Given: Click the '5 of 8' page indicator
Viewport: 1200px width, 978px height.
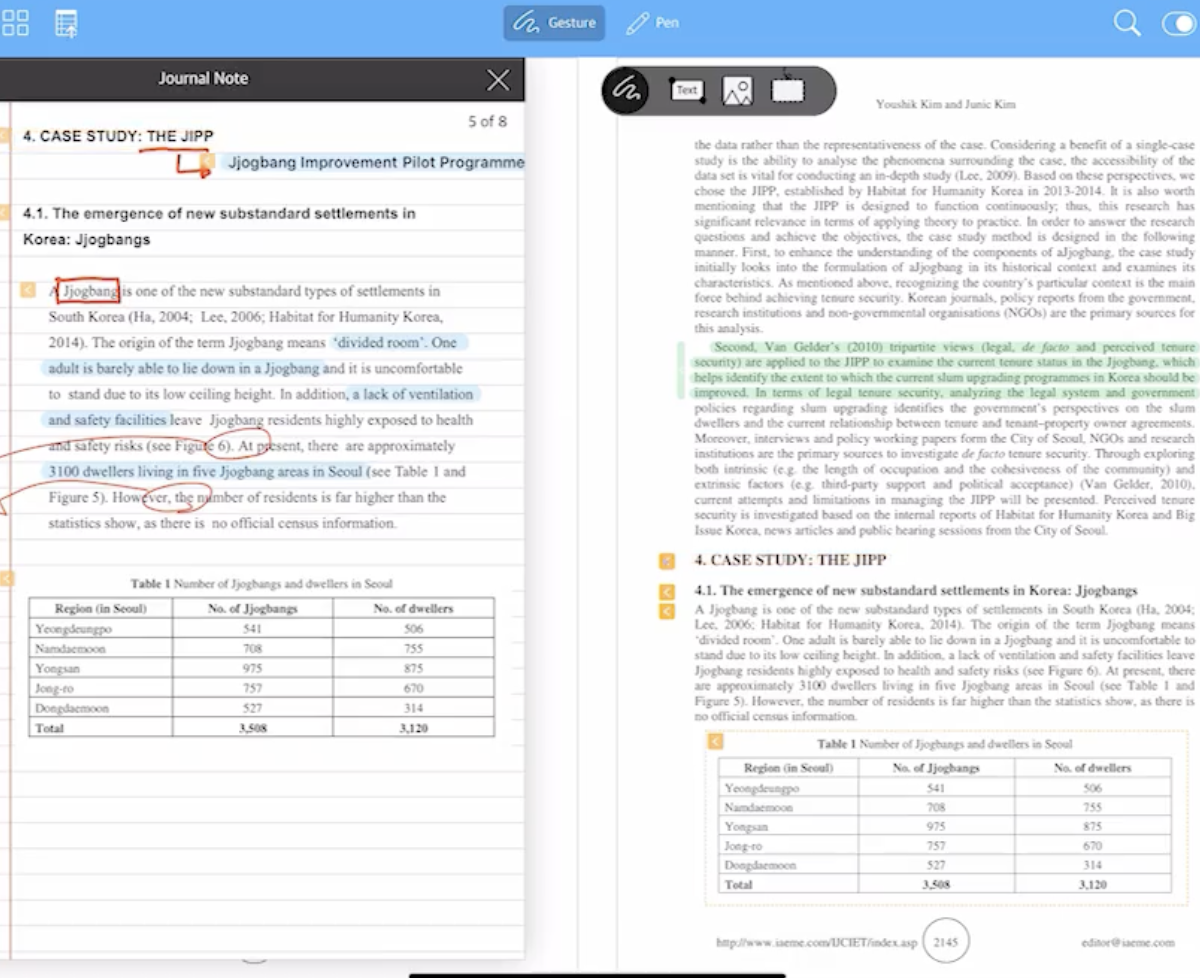Looking at the screenshot, I should (487, 121).
